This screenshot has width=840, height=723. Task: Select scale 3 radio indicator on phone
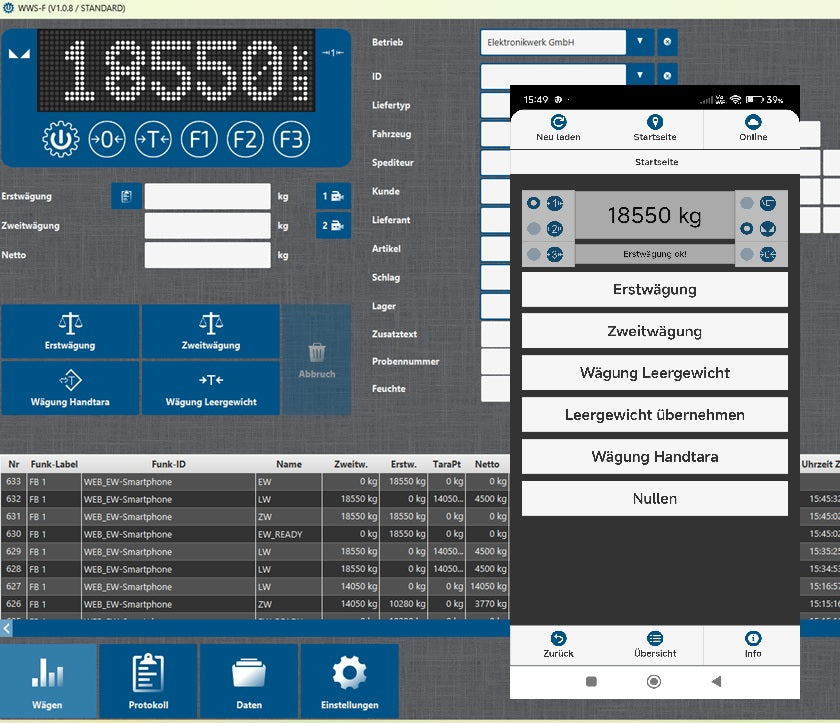[535, 255]
